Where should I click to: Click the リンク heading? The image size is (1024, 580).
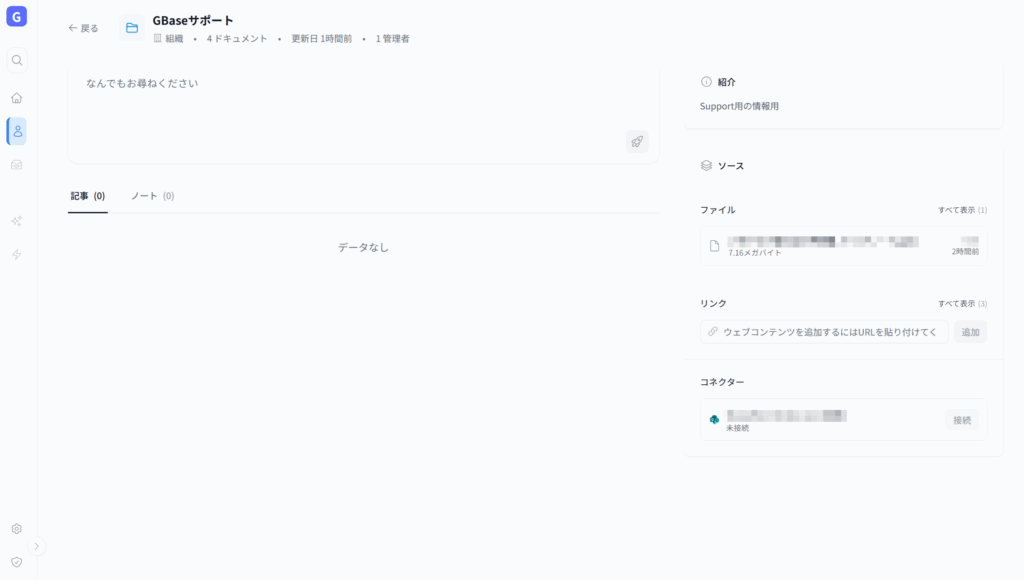pyautogui.click(x=713, y=304)
